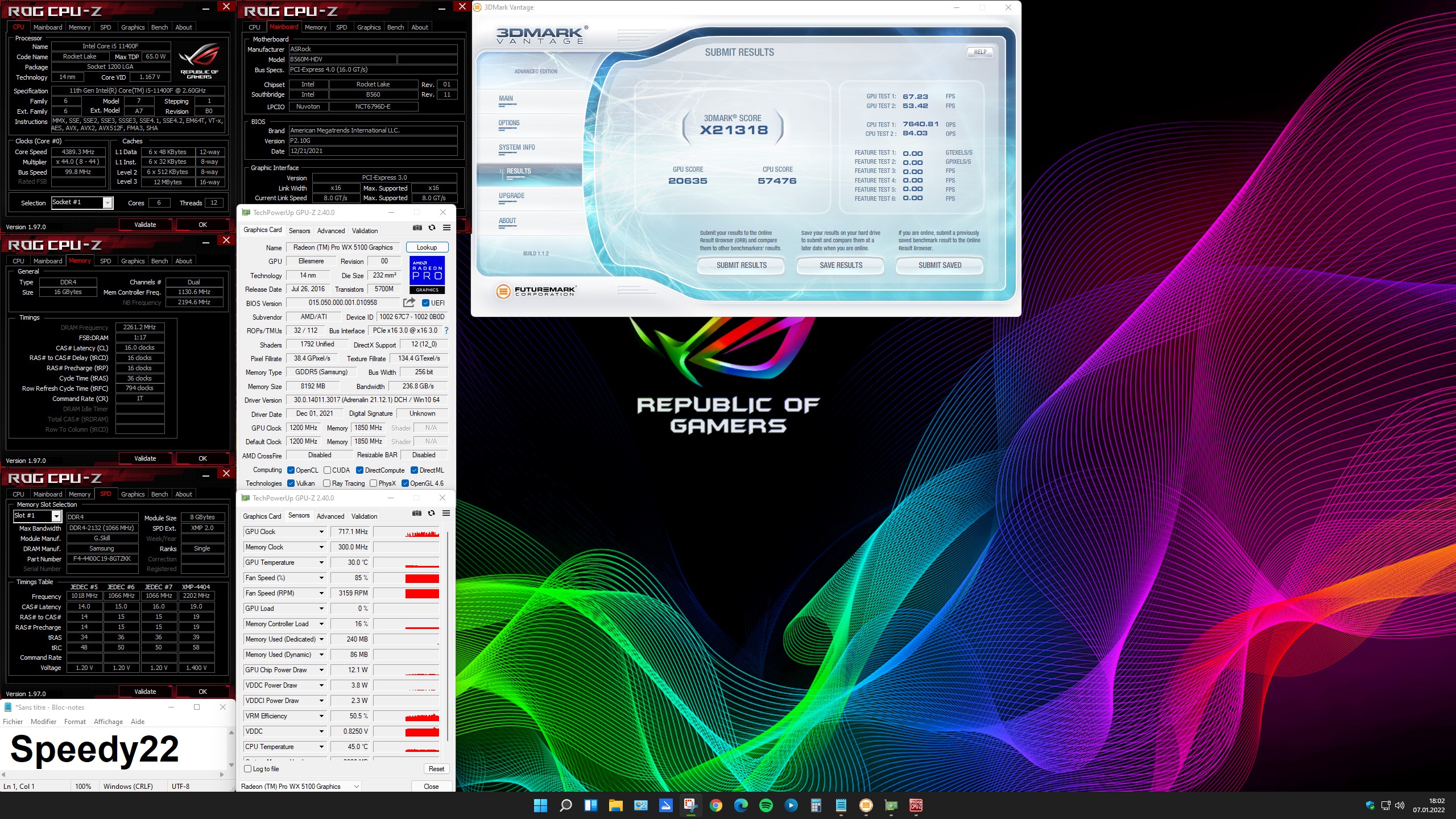Enable the Log to file checkbox in GPU-Z Sensors
The image size is (1456, 819).
[247, 769]
